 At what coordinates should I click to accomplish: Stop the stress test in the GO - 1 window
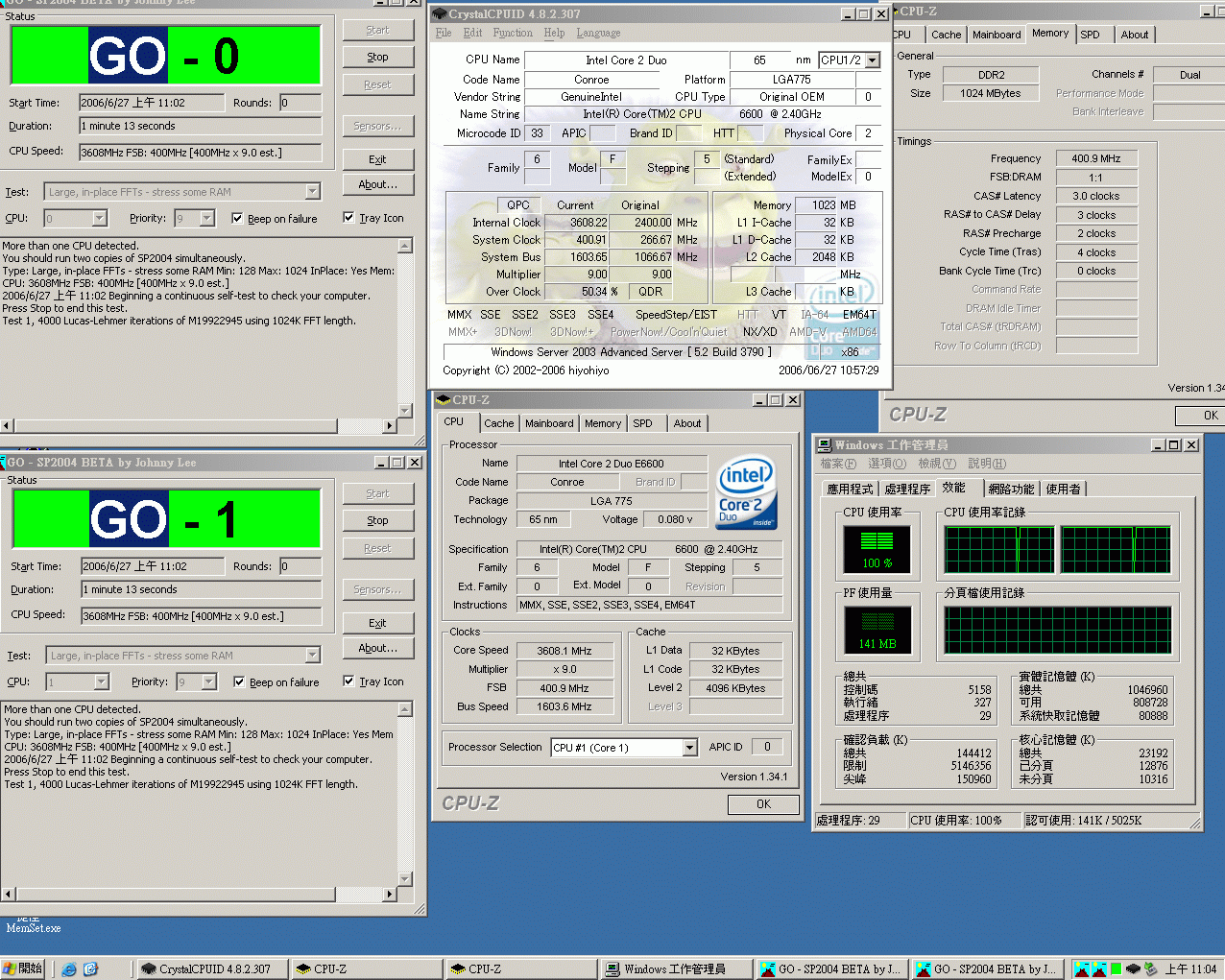click(x=377, y=520)
